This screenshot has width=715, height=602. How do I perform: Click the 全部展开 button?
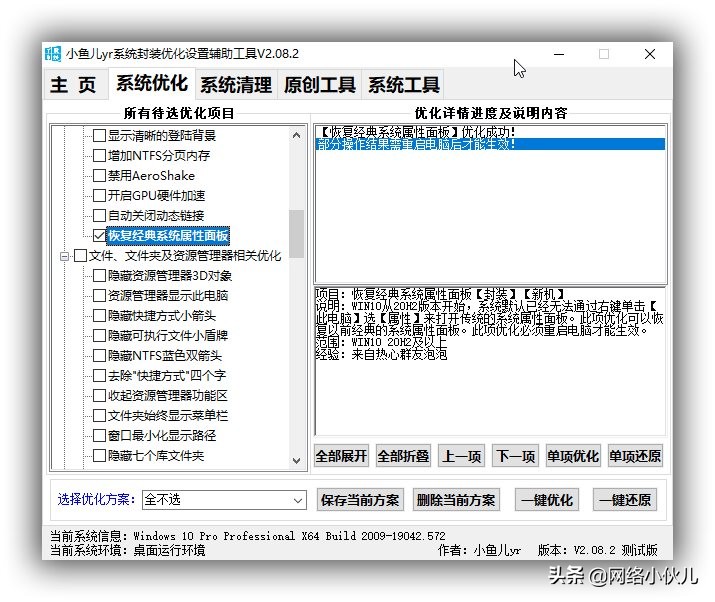click(x=341, y=456)
